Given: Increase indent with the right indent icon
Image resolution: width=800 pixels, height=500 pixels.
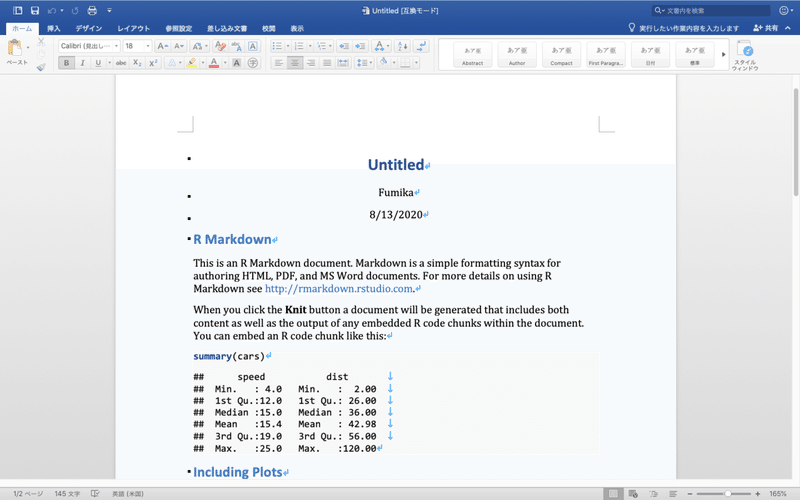Looking at the screenshot, I should [360, 46].
